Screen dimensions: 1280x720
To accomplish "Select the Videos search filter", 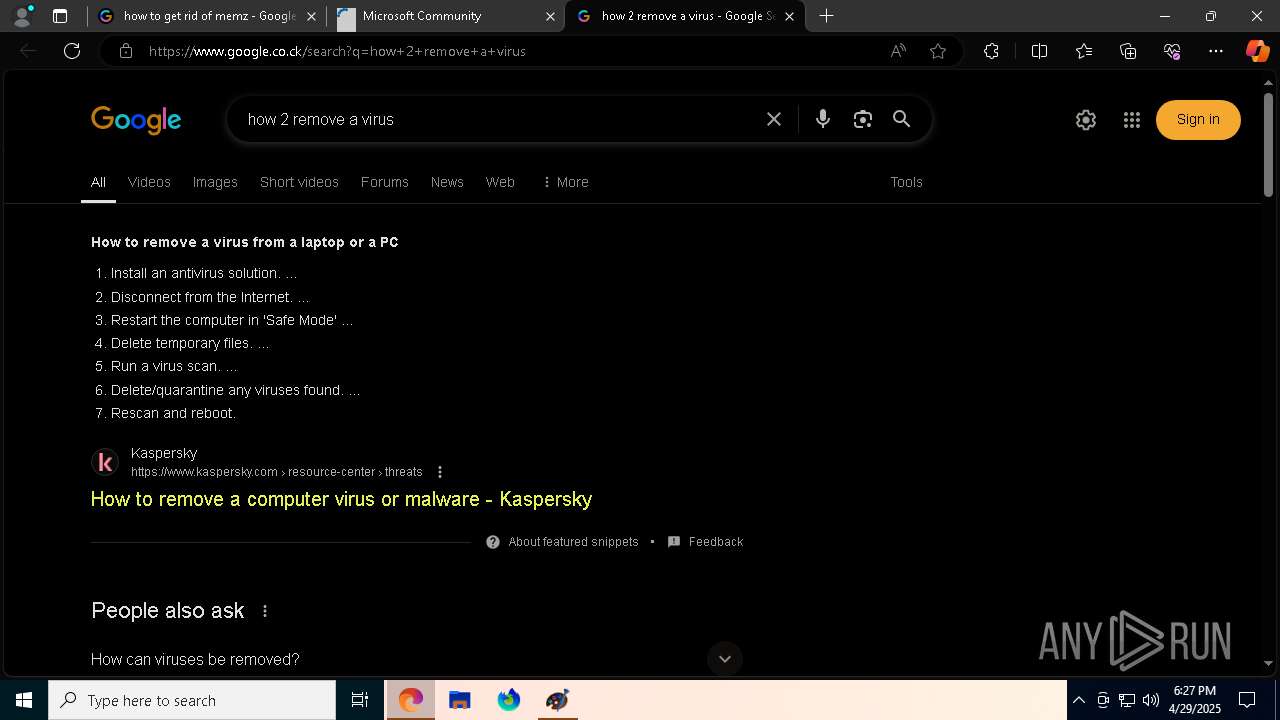I will click(x=149, y=182).
